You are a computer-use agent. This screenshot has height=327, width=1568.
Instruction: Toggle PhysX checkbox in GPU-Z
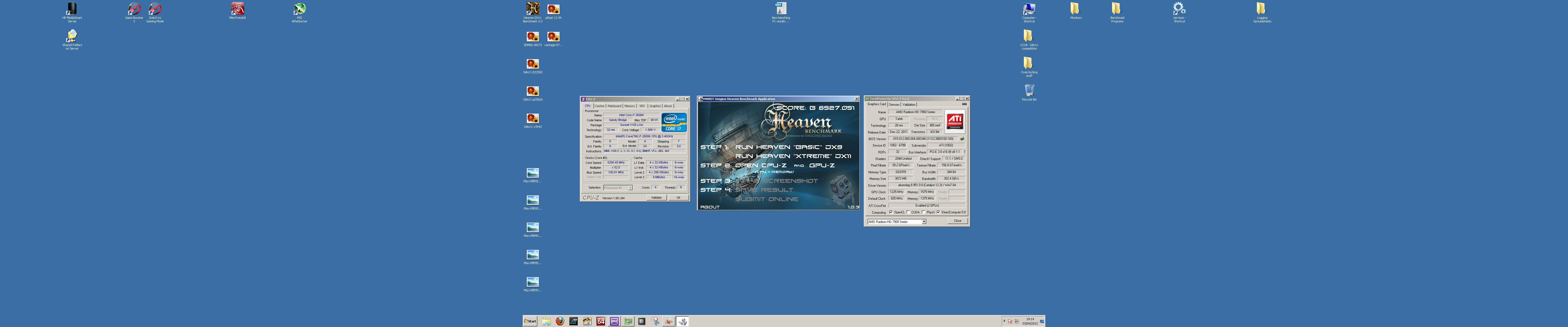tap(924, 212)
